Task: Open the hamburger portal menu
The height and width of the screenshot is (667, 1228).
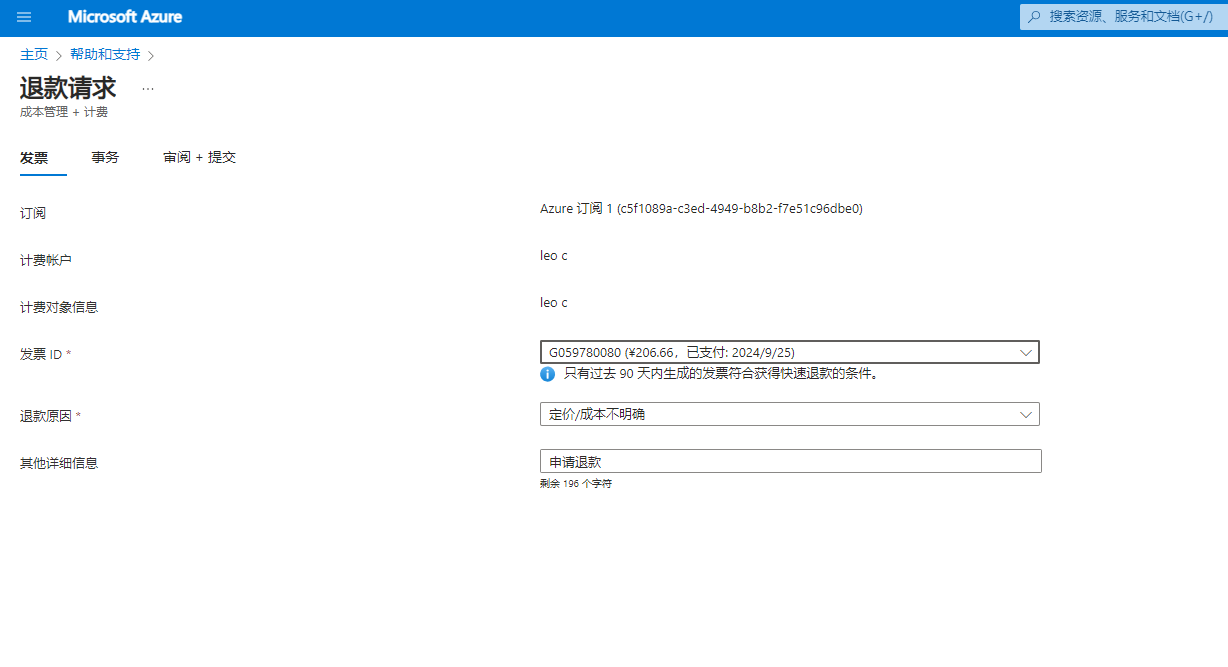Action: 24,17
